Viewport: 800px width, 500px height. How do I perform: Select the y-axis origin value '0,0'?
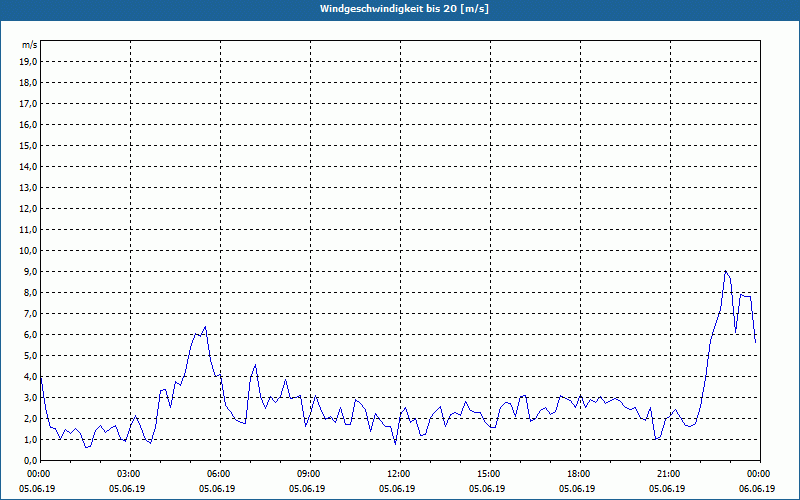click(x=30, y=461)
